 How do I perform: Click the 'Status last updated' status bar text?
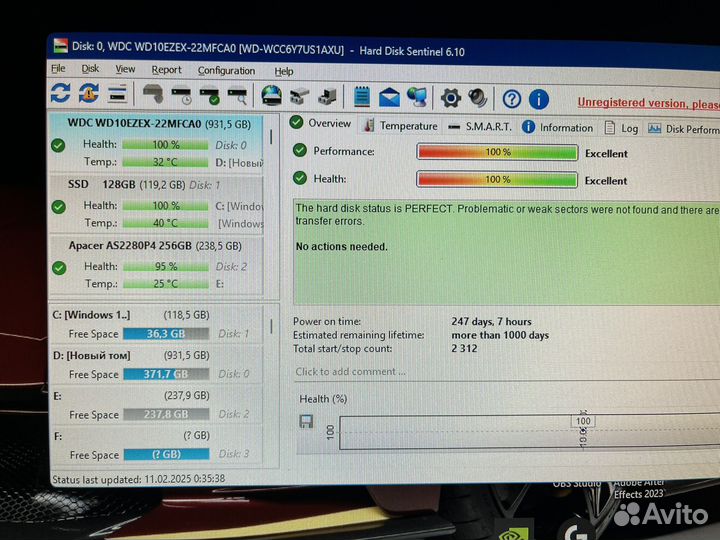tap(139, 479)
